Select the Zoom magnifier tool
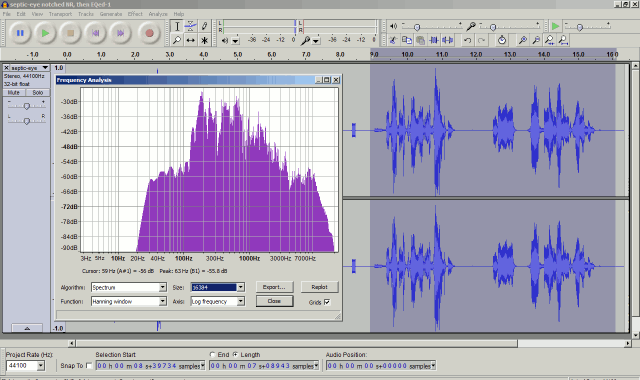640x380 pixels. pyautogui.click(x=177, y=40)
